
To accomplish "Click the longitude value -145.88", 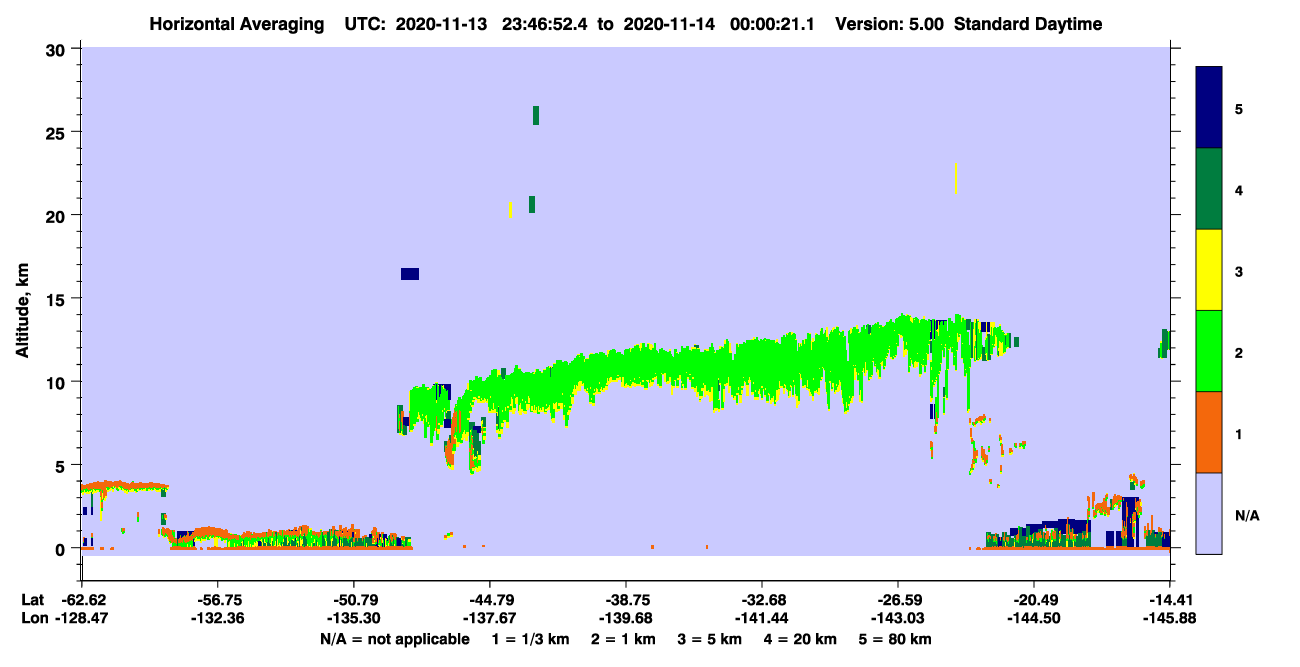I will (1170, 618).
